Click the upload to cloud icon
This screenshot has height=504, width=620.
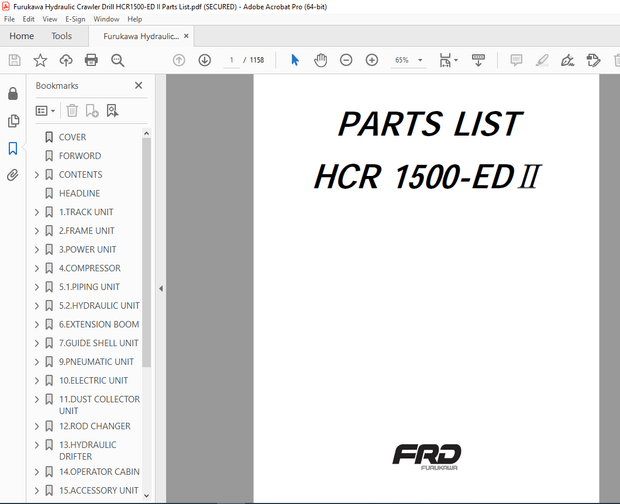pyautogui.click(x=66, y=60)
